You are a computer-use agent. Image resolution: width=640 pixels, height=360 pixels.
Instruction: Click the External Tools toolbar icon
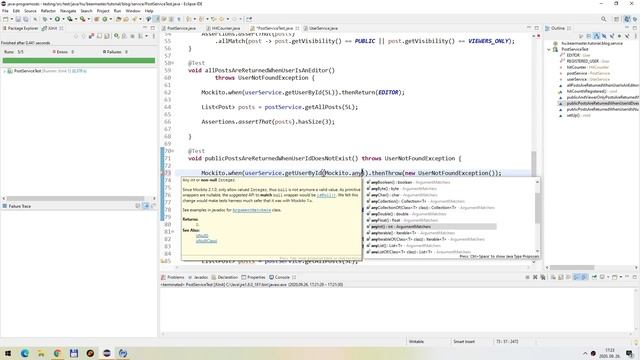[x=82, y=19]
